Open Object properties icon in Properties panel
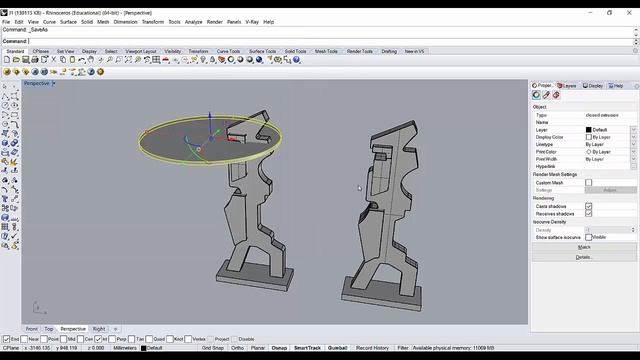The image size is (640, 360). point(536,95)
